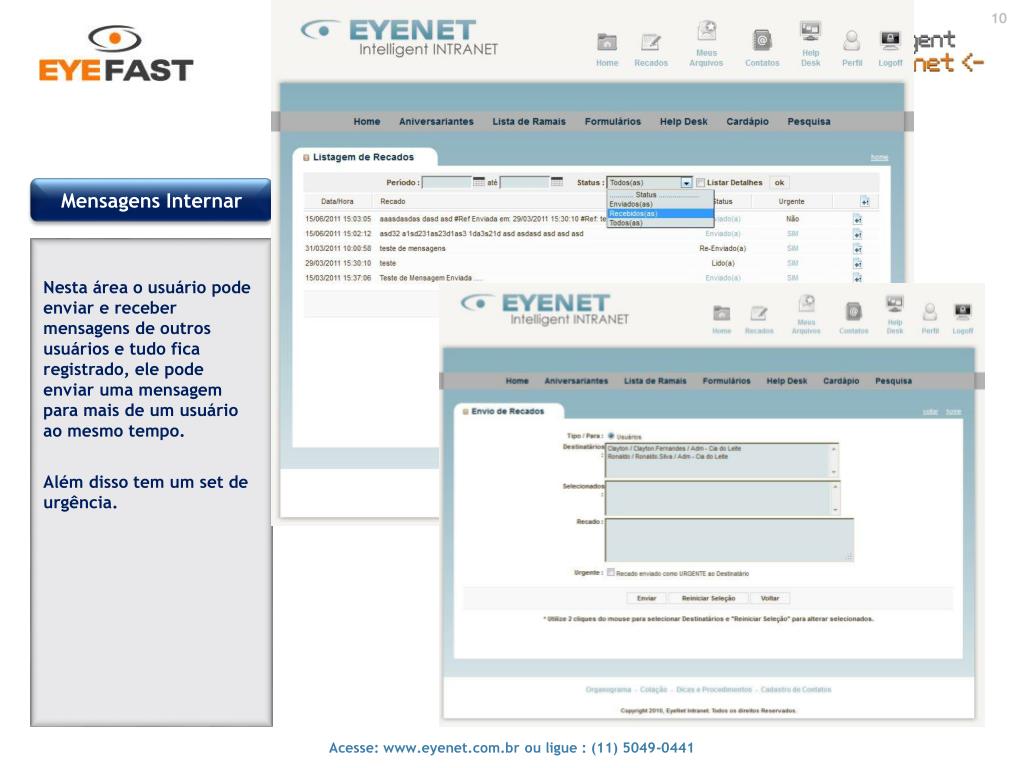Click Data/Hora column header
This screenshot has height=768, width=1024.
pyautogui.click(x=337, y=202)
